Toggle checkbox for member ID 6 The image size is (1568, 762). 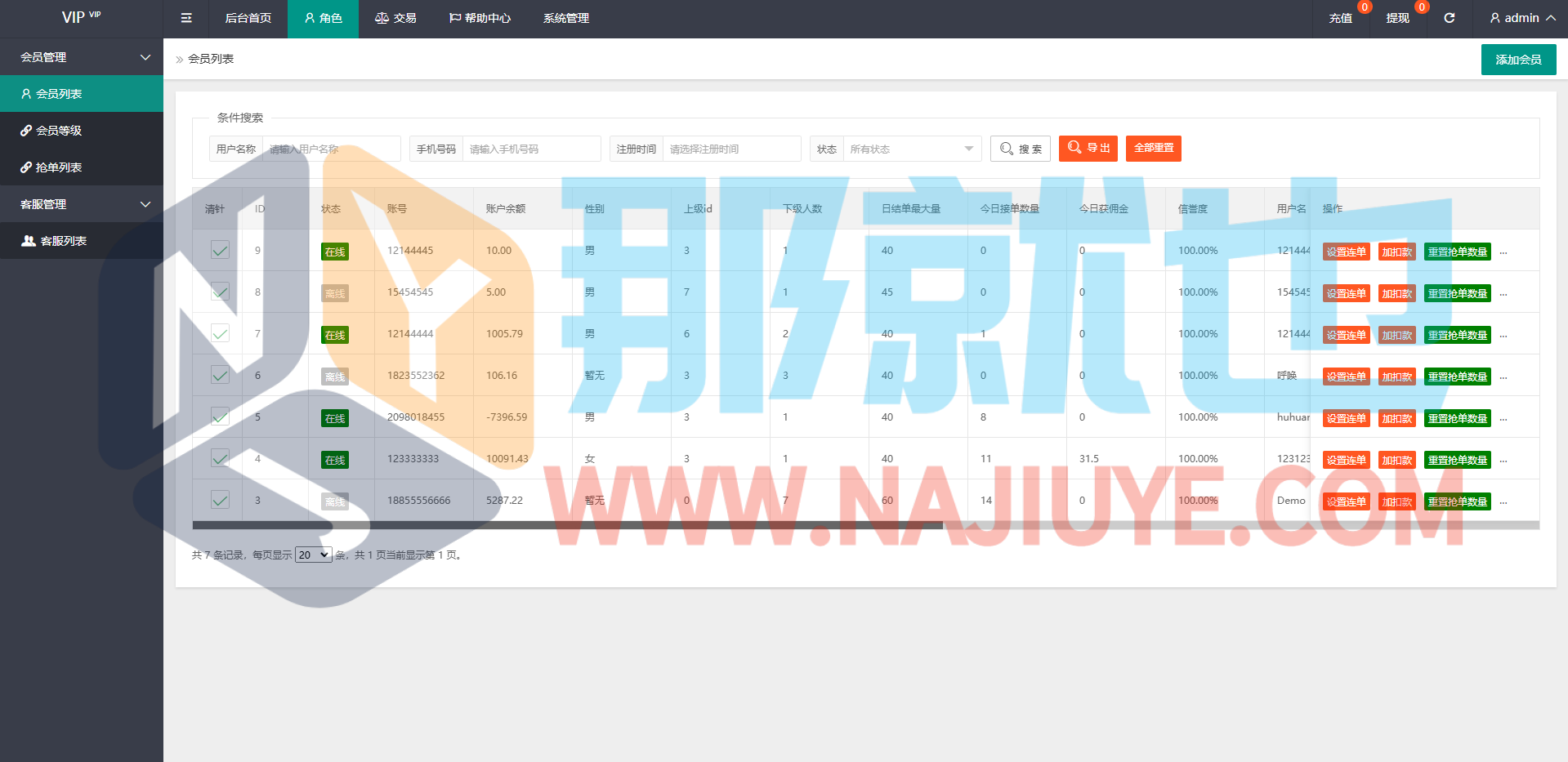pos(220,376)
